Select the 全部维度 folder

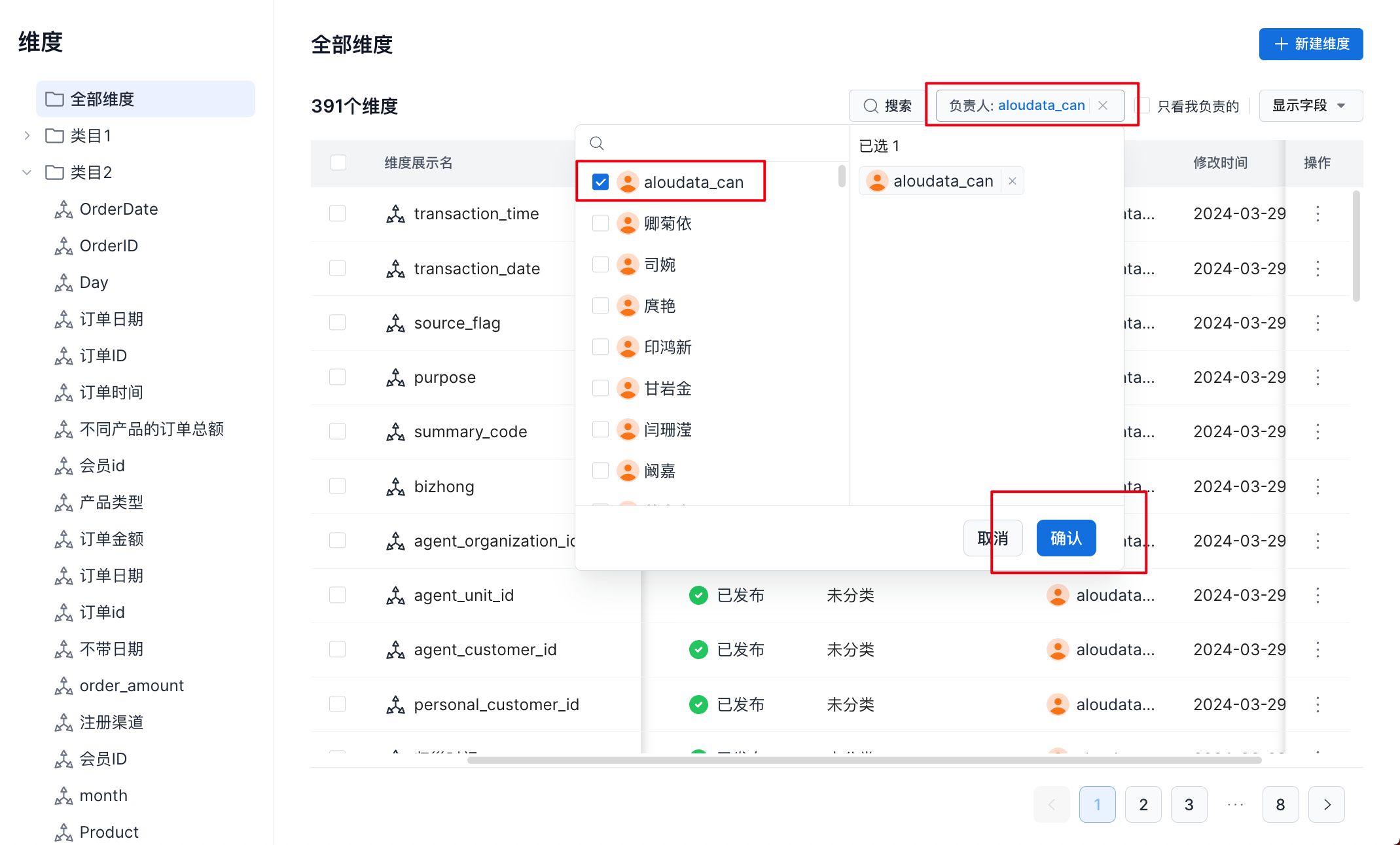(145, 99)
